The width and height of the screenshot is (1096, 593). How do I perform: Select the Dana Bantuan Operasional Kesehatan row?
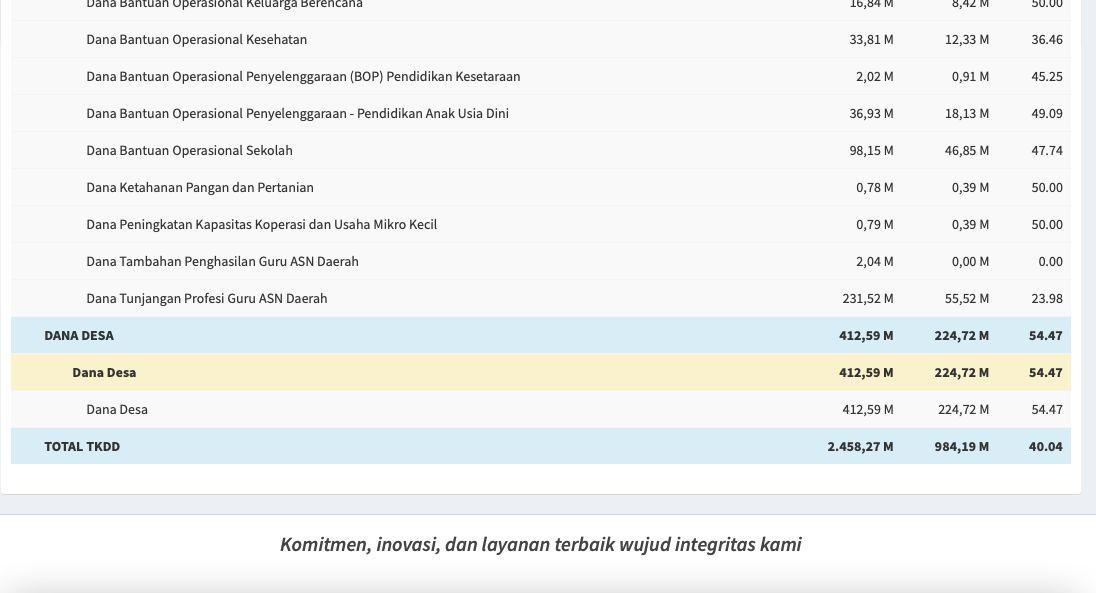196,40
